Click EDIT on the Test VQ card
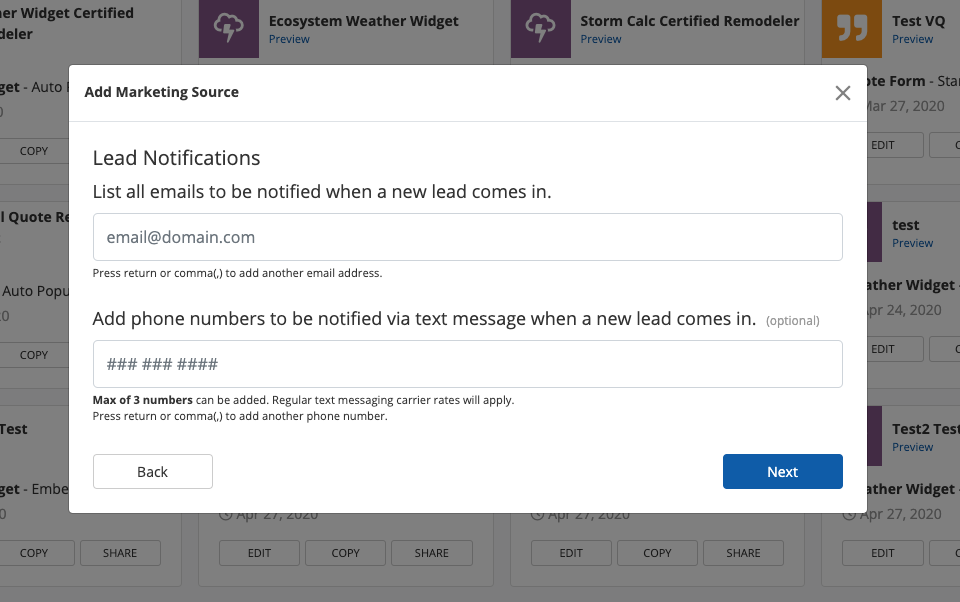Image resolution: width=960 pixels, height=602 pixels. [882, 145]
